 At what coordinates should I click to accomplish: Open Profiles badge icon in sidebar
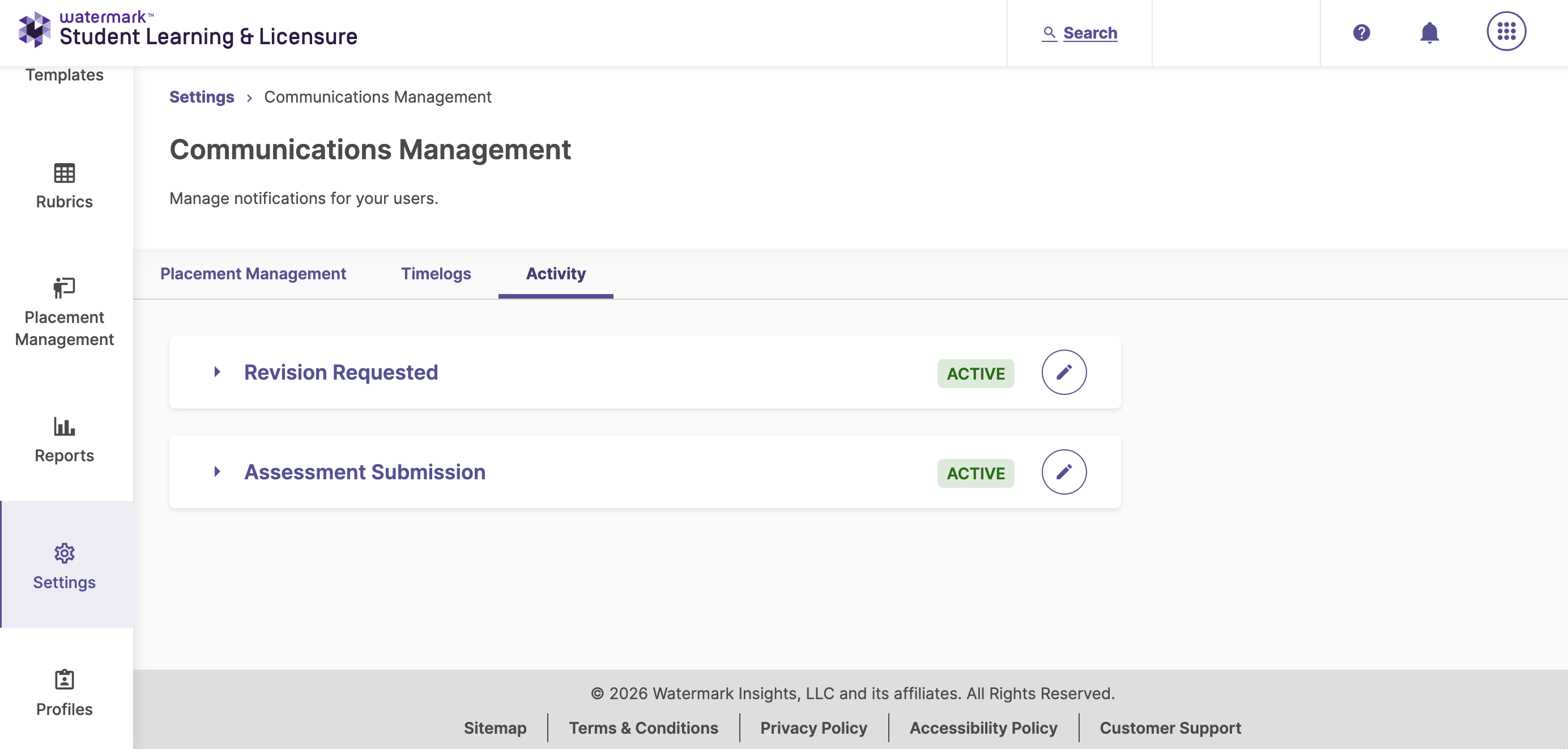click(x=64, y=679)
